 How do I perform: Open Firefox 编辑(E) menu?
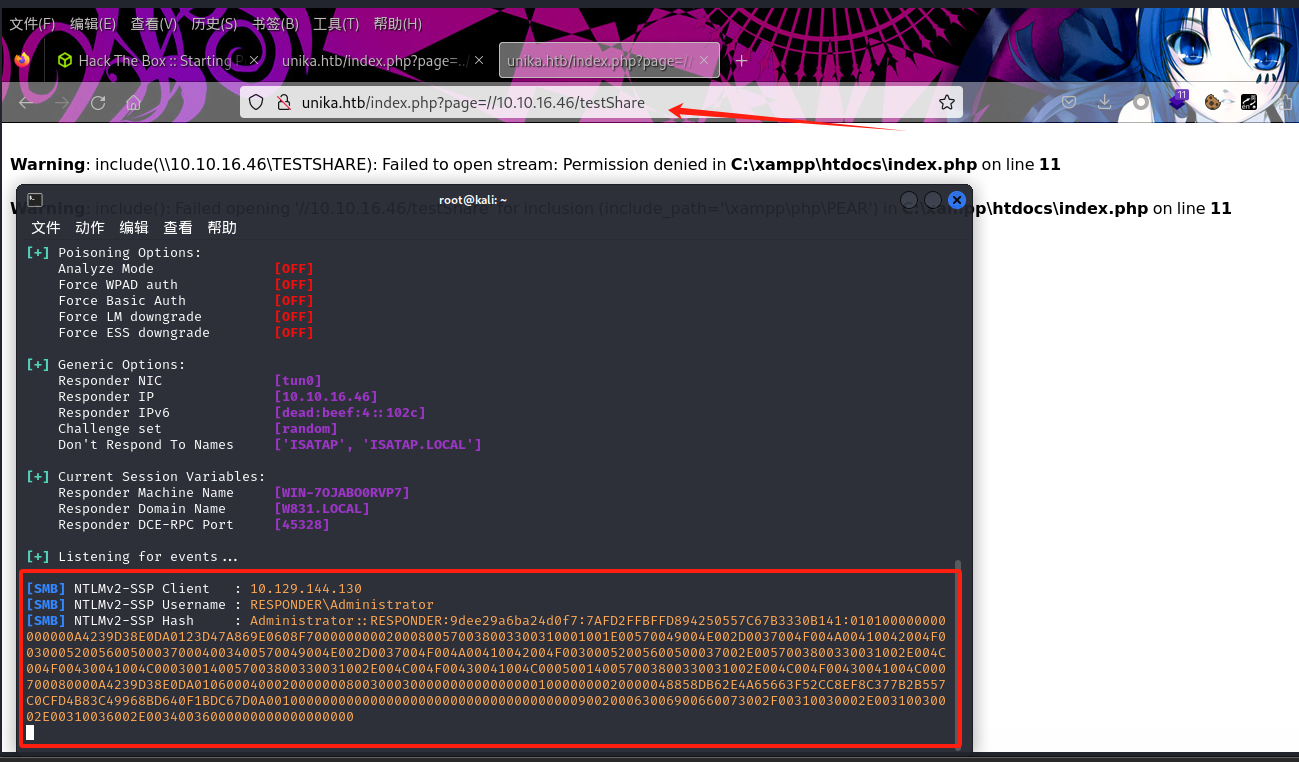click(93, 23)
